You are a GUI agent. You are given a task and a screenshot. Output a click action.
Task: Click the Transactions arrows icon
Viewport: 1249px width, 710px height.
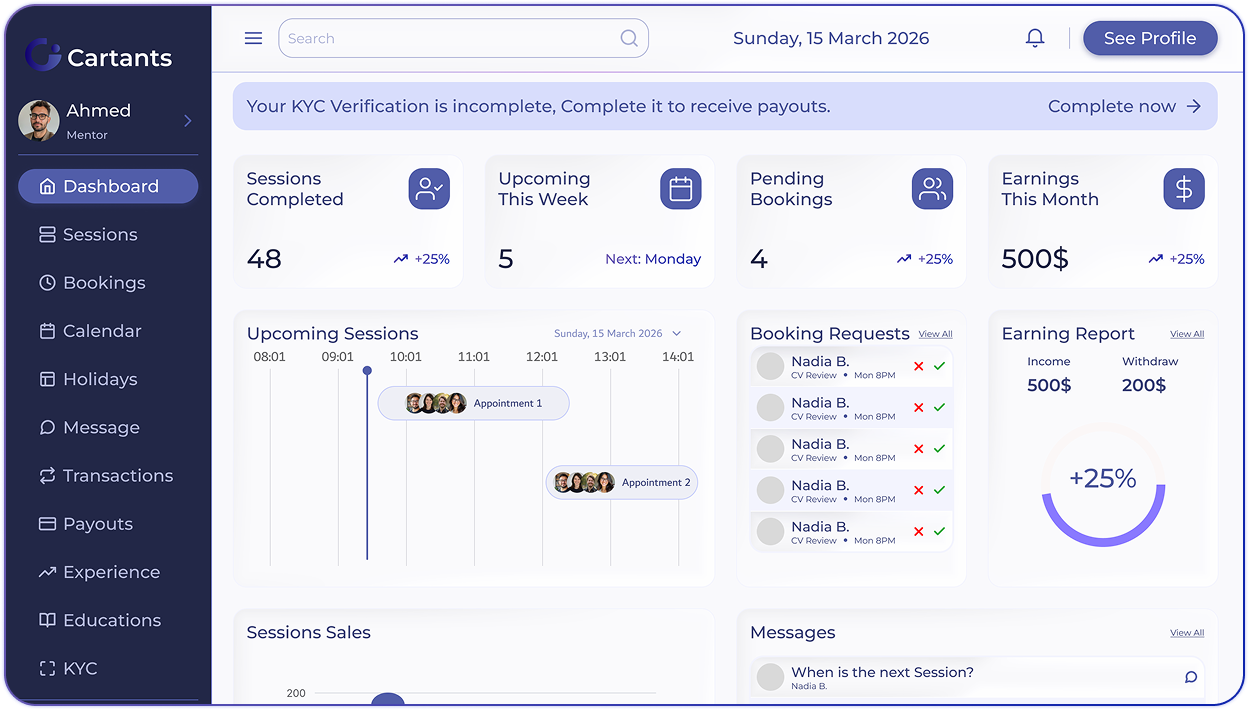pos(47,475)
